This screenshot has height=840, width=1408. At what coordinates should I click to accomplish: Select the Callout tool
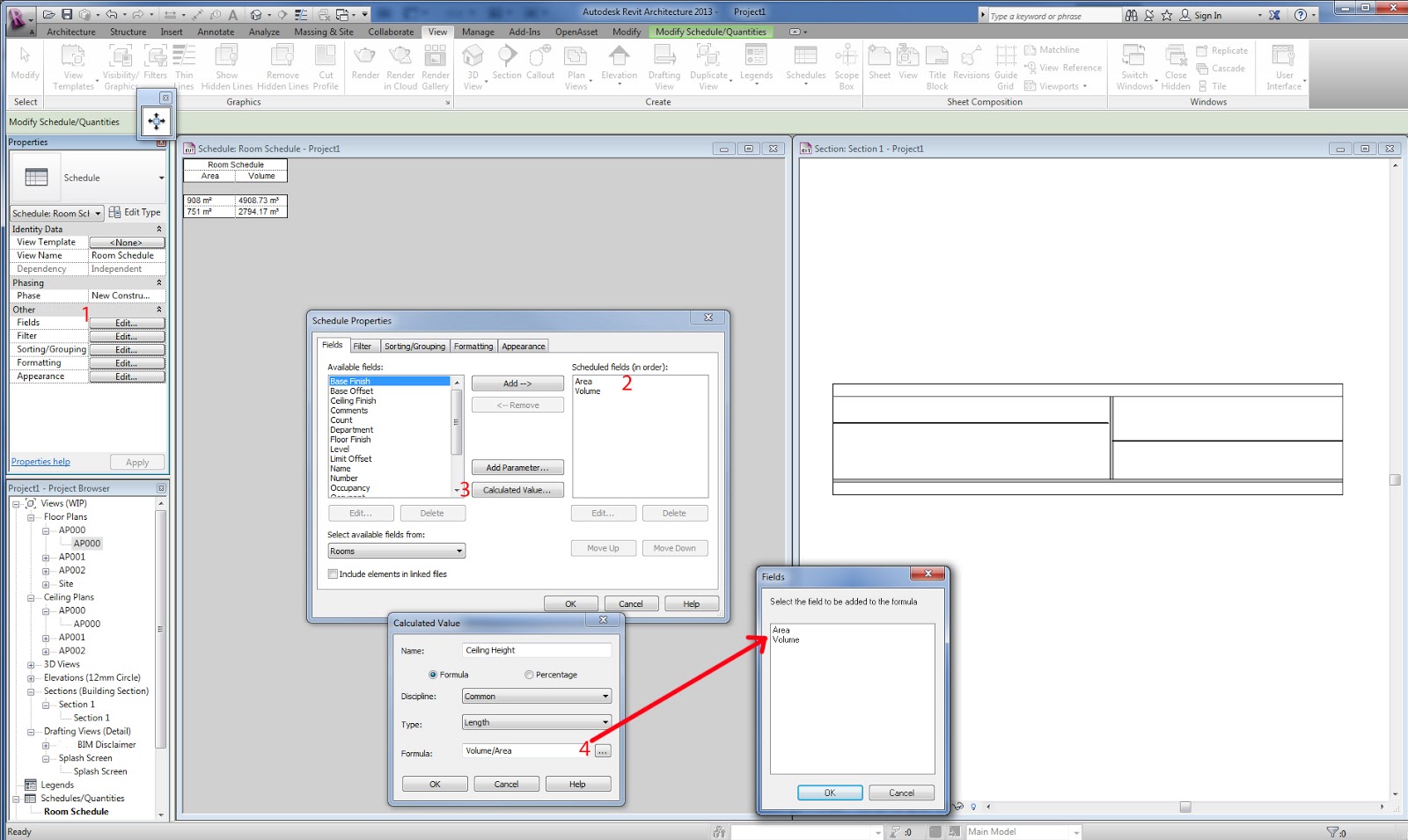tap(539, 62)
